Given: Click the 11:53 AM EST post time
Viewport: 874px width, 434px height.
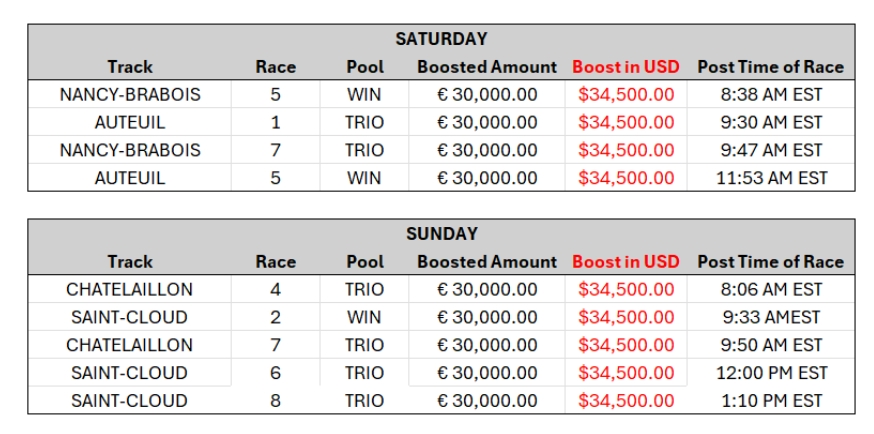Looking at the screenshot, I should 770,179.
